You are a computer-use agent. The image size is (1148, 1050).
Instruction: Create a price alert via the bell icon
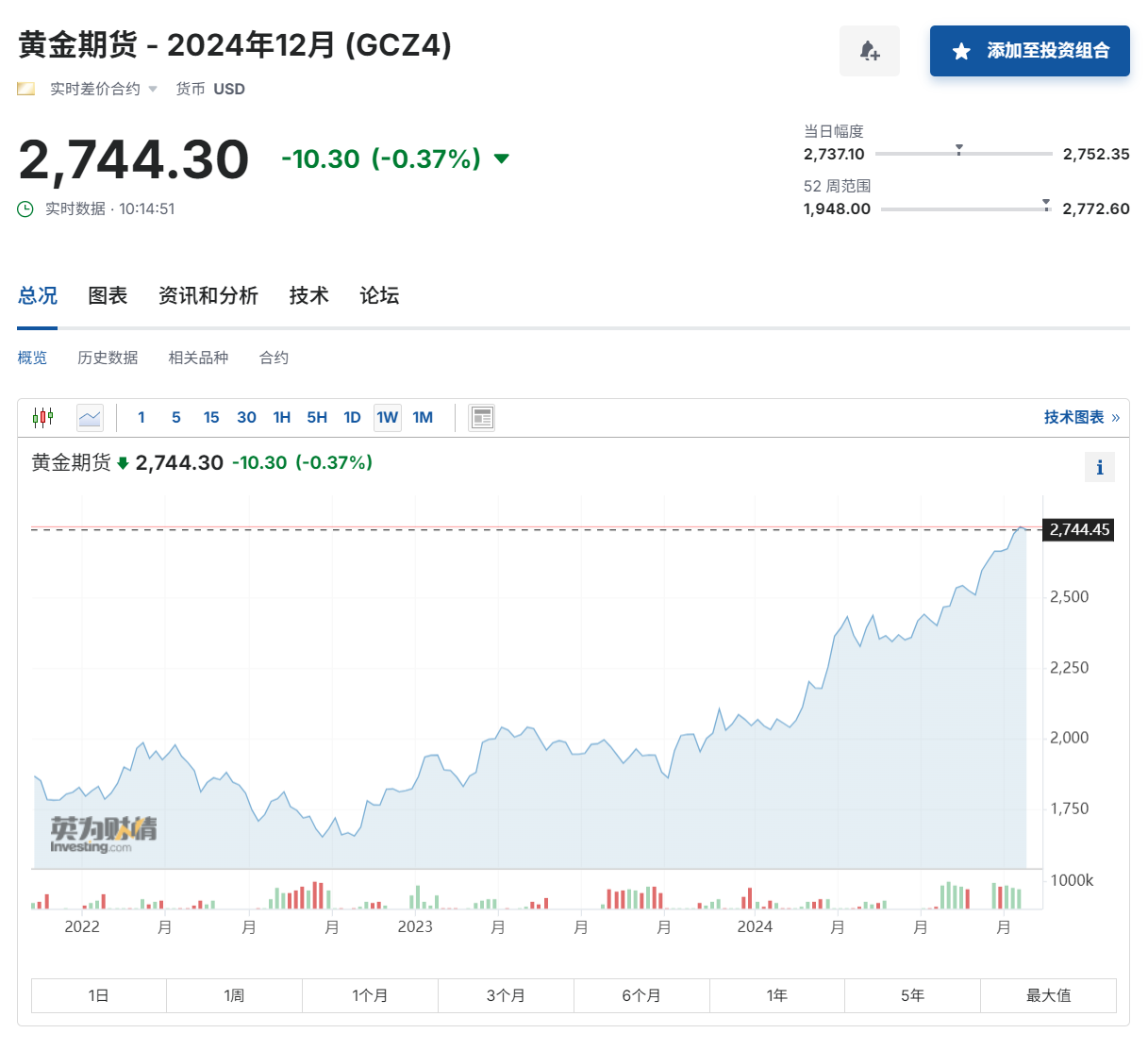[x=869, y=51]
